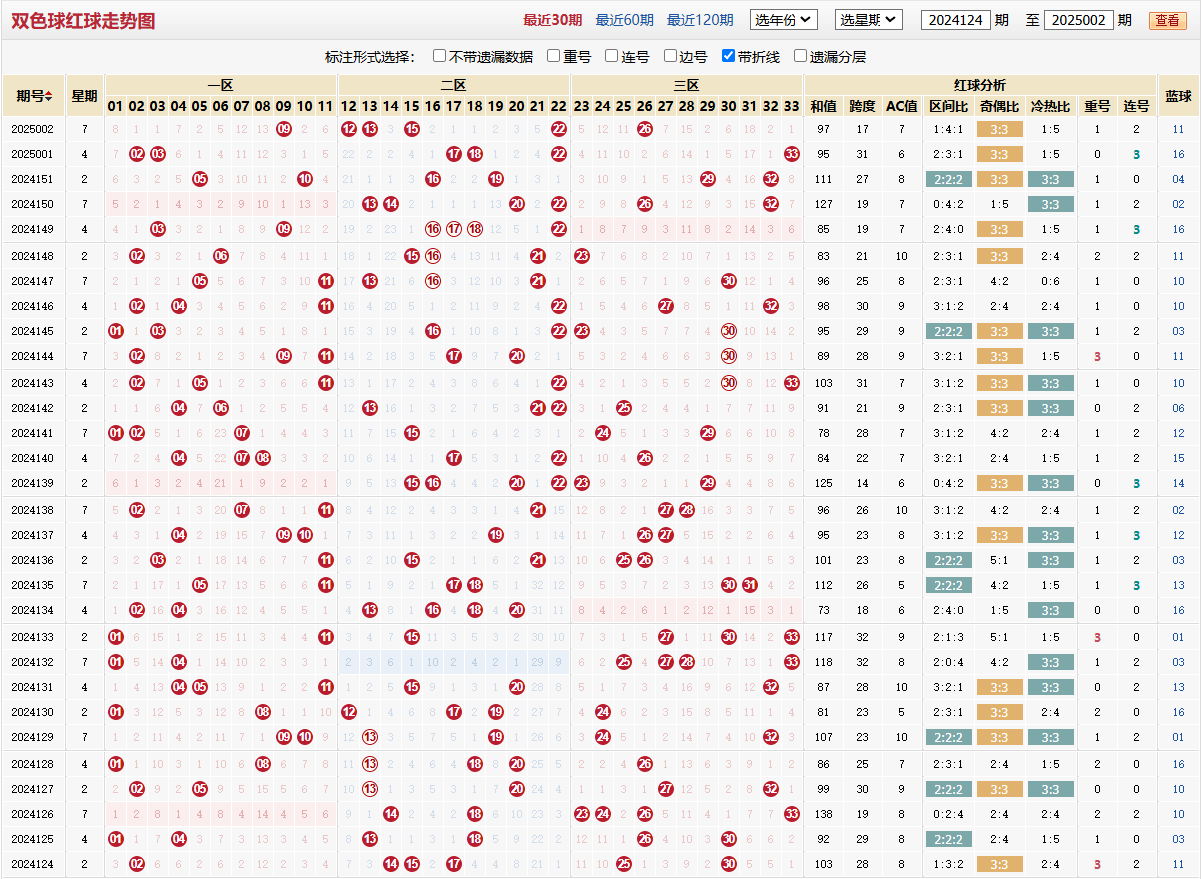Click red ball 01 in row 2024145
The height and width of the screenshot is (879, 1201).
(x=116, y=331)
